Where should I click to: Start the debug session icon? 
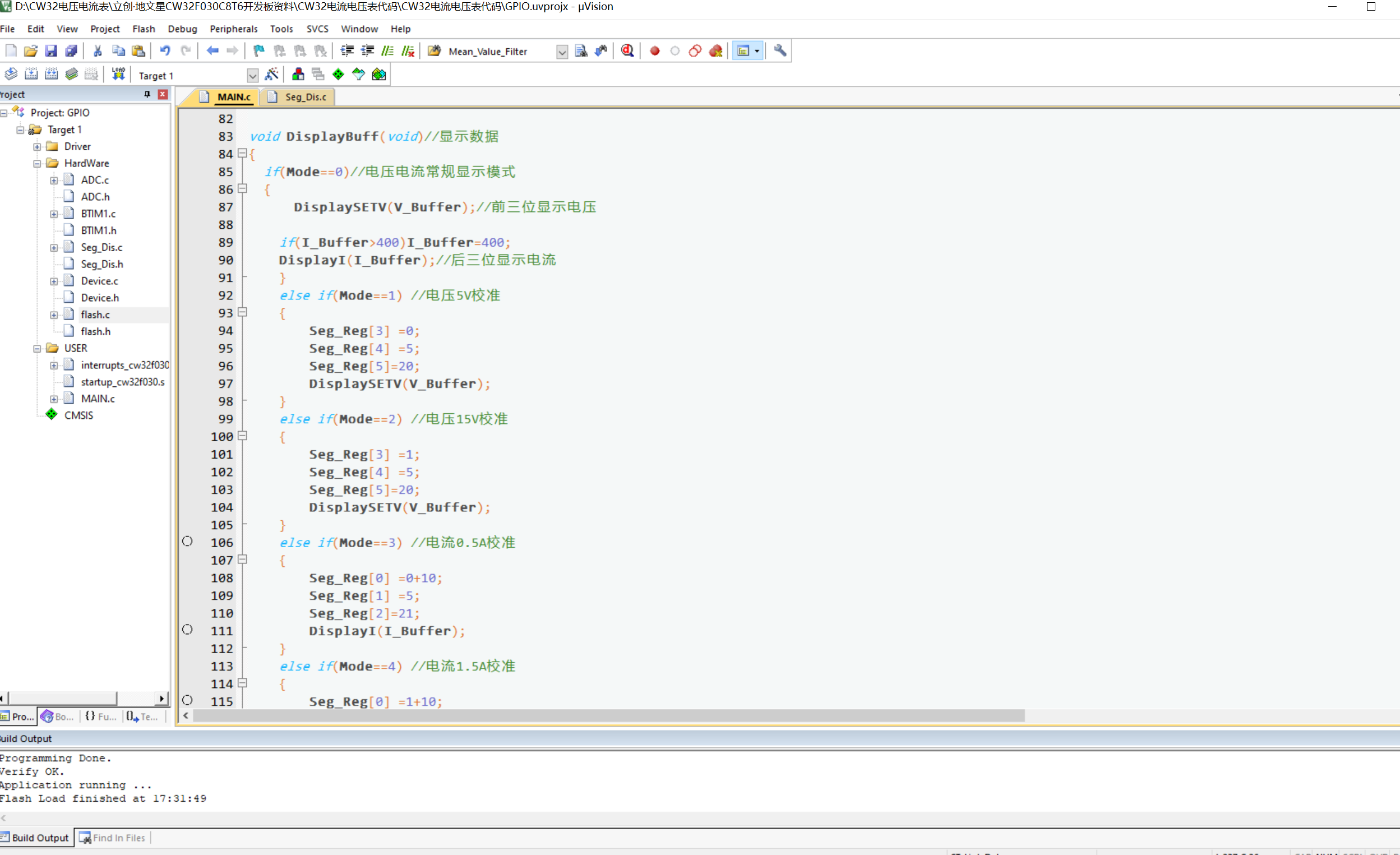click(627, 50)
